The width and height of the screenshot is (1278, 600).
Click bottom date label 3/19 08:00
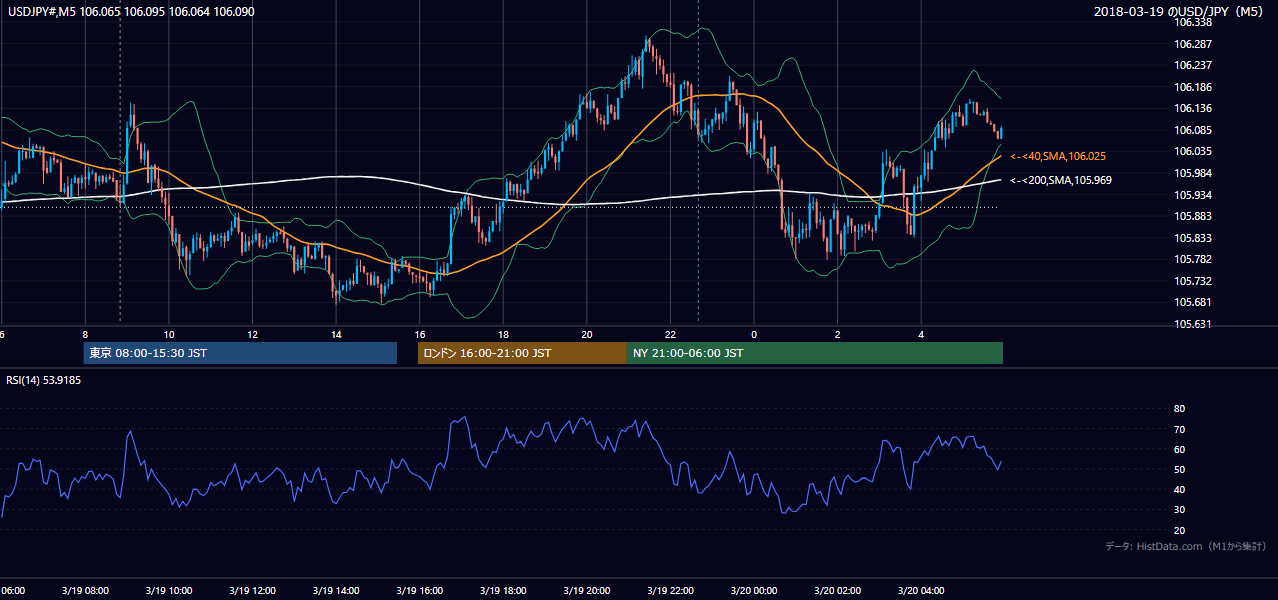86,591
